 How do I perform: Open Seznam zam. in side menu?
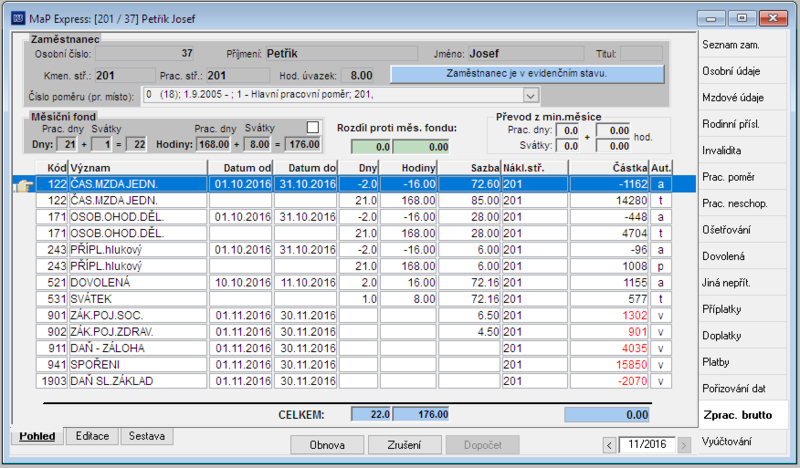click(x=743, y=45)
